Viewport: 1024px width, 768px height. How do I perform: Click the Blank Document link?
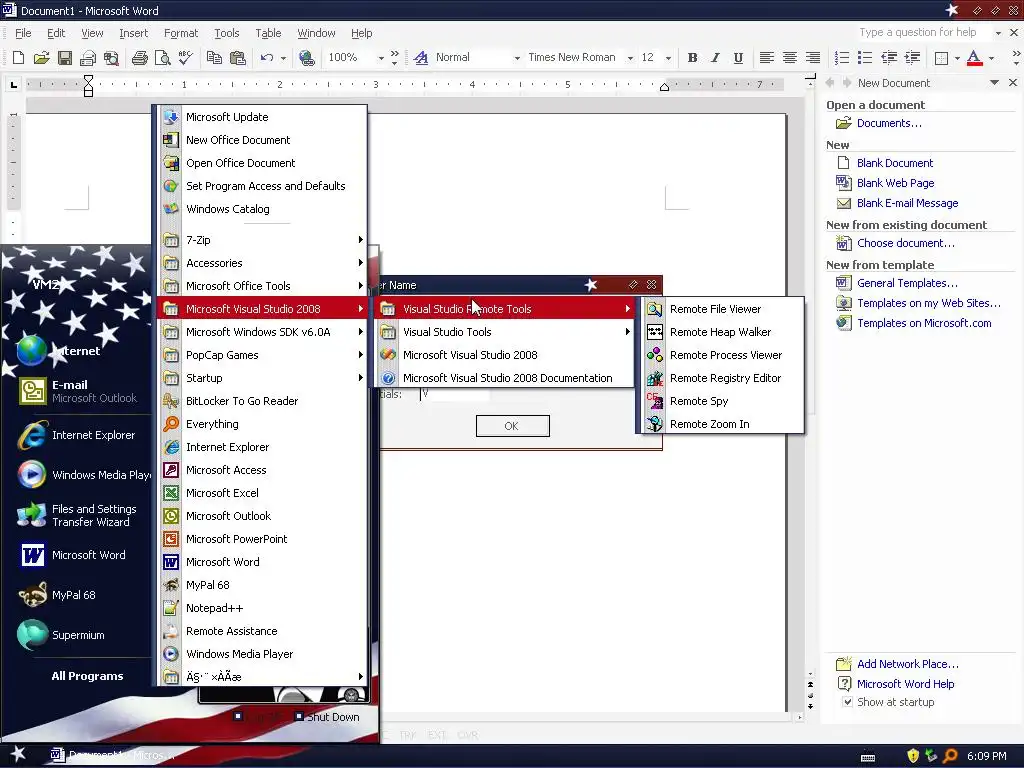[894, 163]
